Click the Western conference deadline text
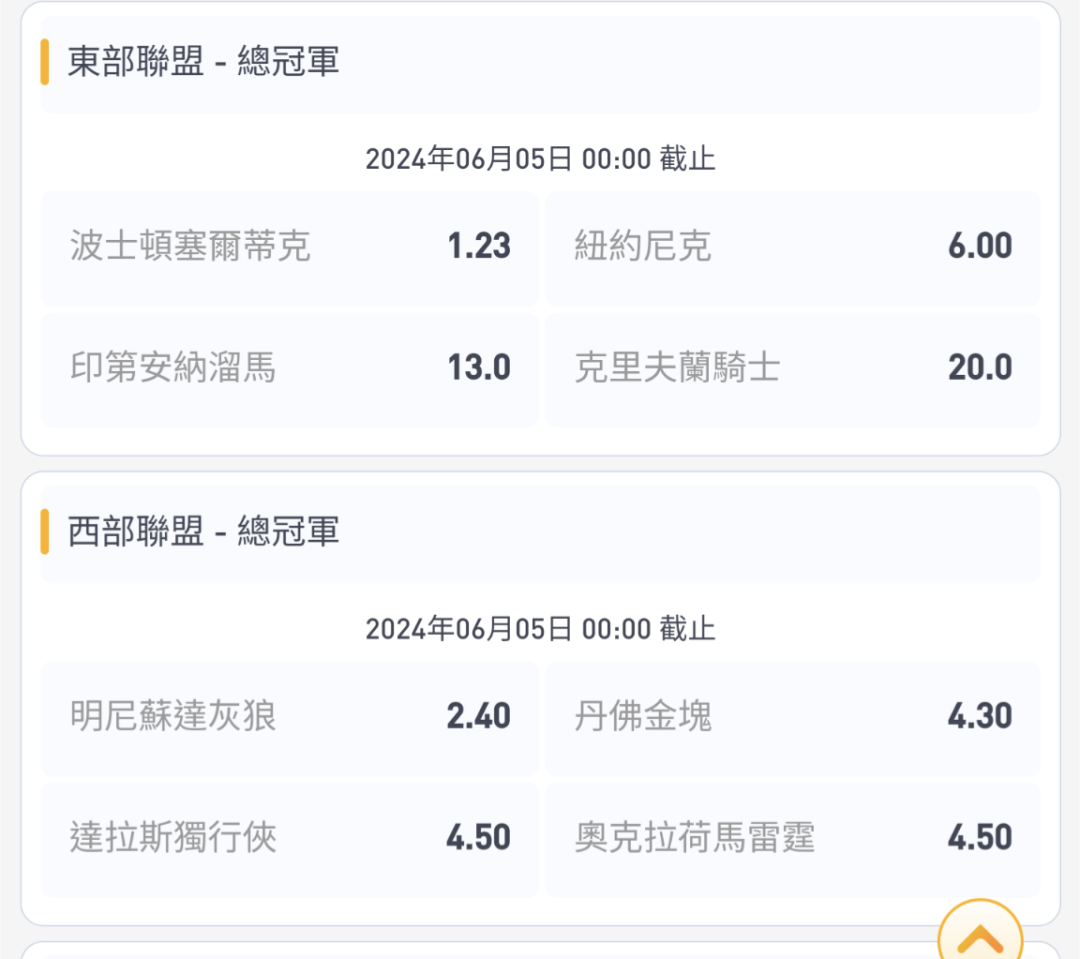Viewport: 1080px width, 959px height. (541, 628)
